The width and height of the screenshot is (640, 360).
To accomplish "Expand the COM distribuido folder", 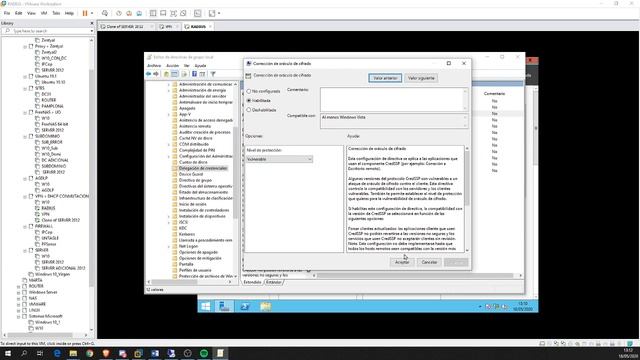I will point(169,144).
